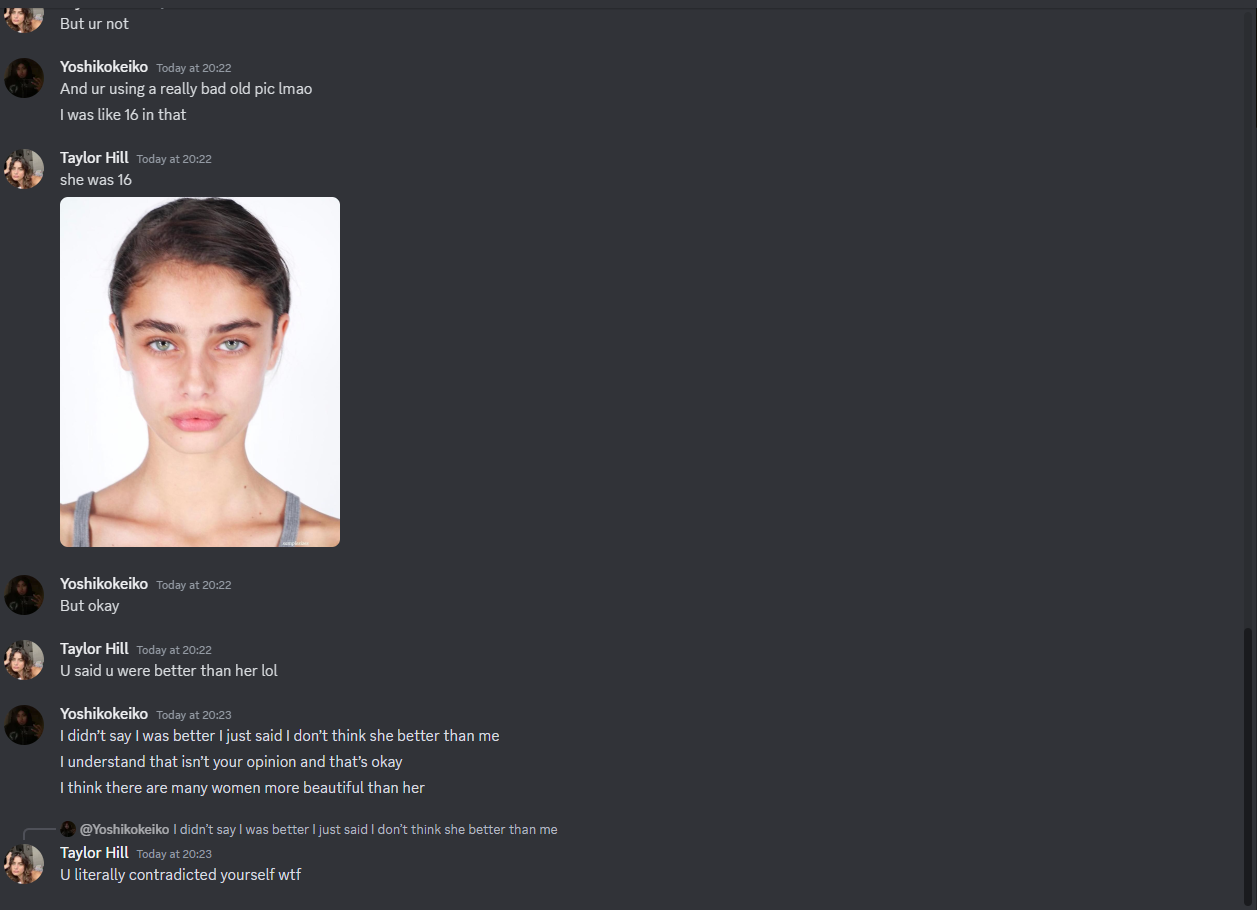1257x910 pixels.
Task: Click the chat's vertical scrollbar thumb
Action: 1246,765
